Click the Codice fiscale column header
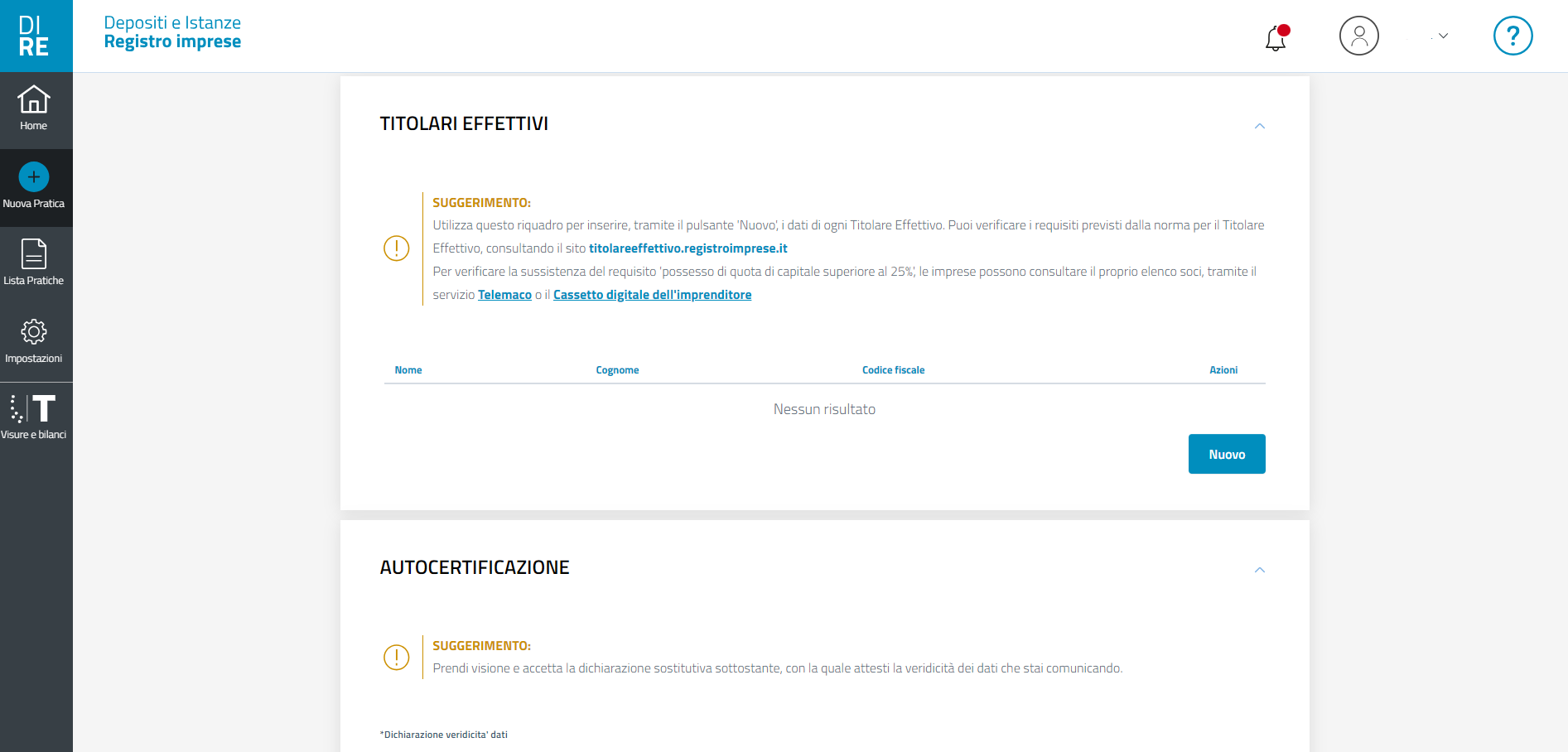Screen dimensions: 1568x752 click(893, 370)
